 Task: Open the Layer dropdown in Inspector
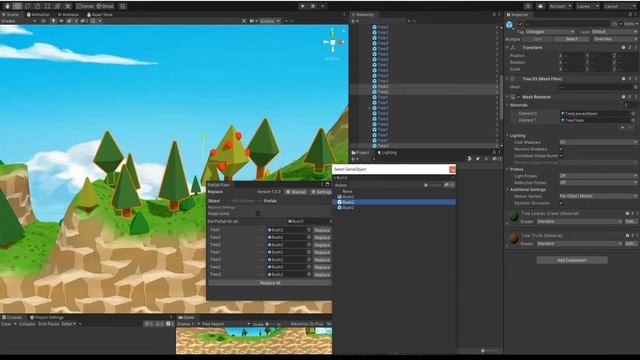614,32
